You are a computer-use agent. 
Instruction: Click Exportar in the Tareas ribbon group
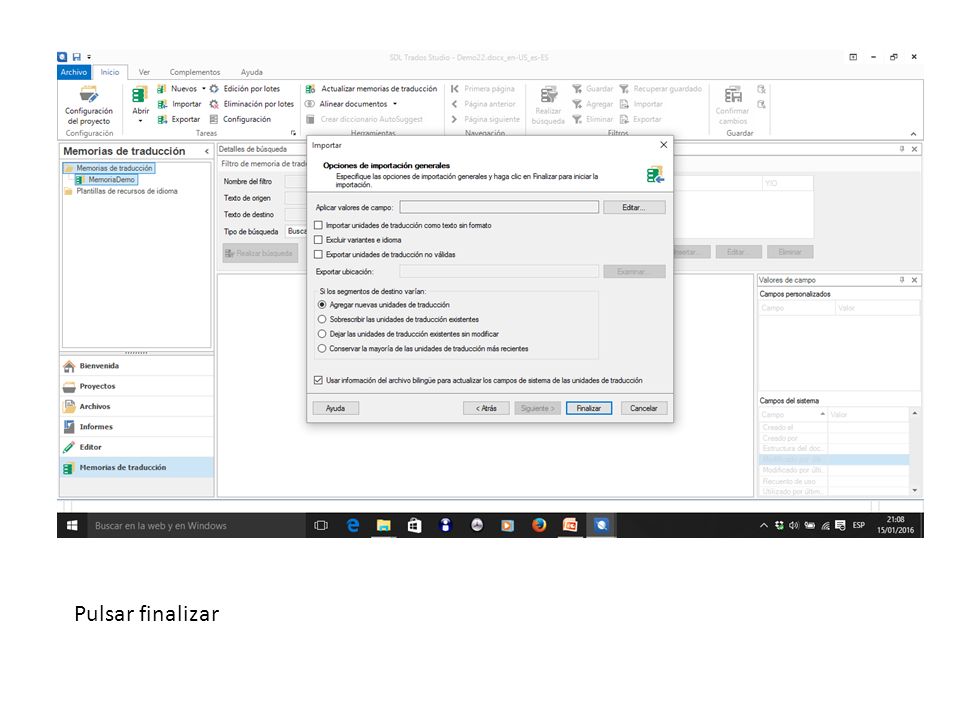click(179, 119)
